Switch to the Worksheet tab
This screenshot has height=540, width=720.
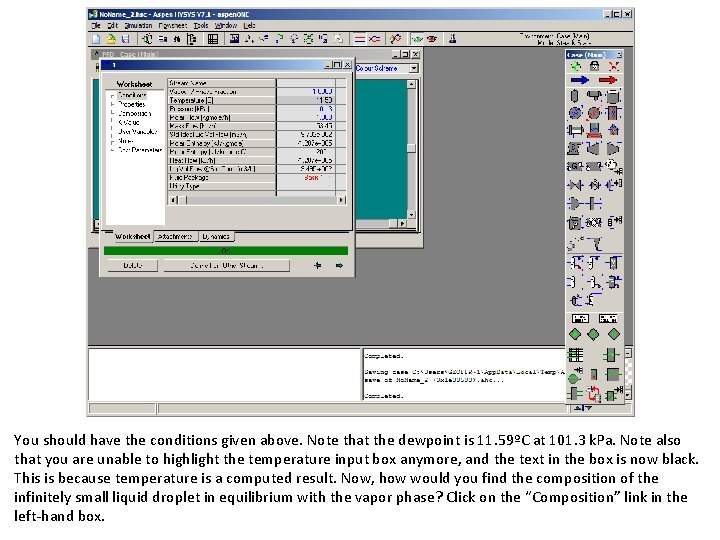[132, 236]
